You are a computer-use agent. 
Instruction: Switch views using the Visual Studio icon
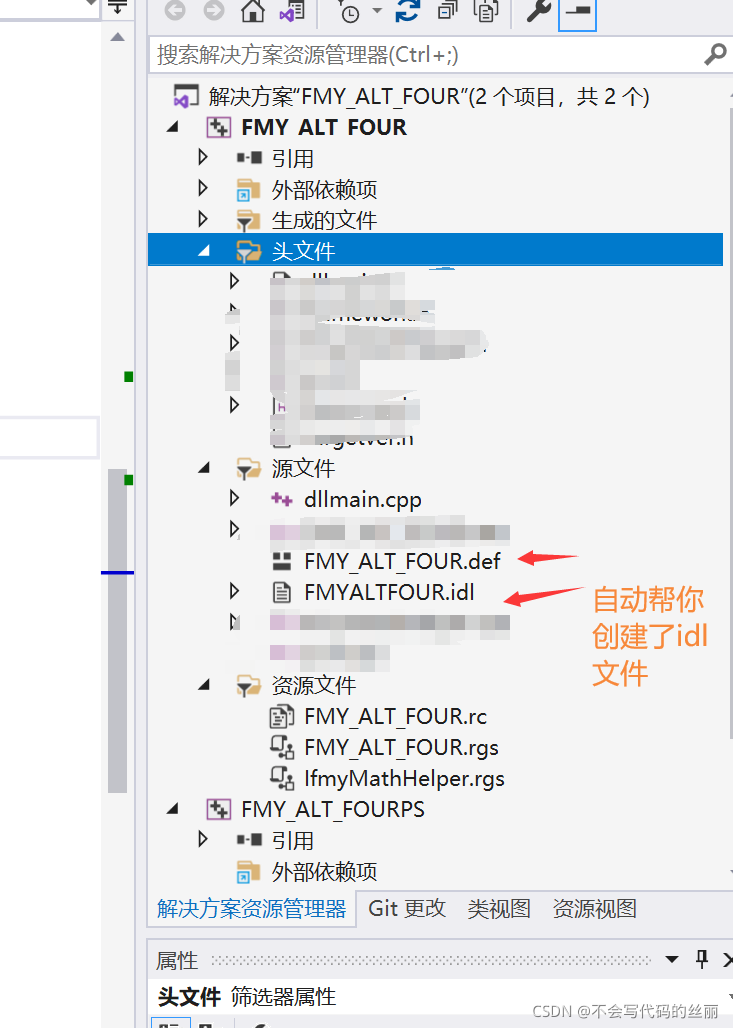point(292,11)
